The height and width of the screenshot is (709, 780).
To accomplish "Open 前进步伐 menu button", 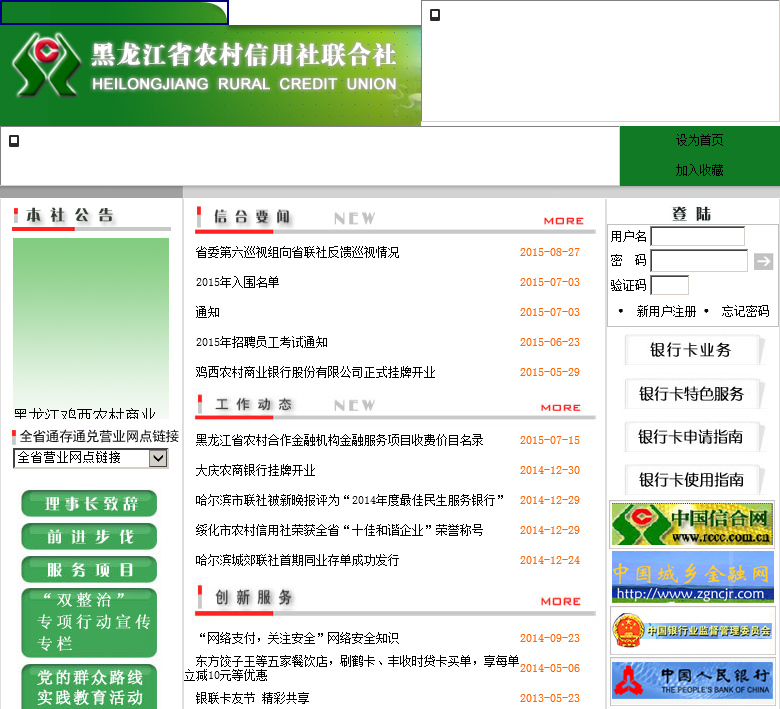I will pos(89,536).
